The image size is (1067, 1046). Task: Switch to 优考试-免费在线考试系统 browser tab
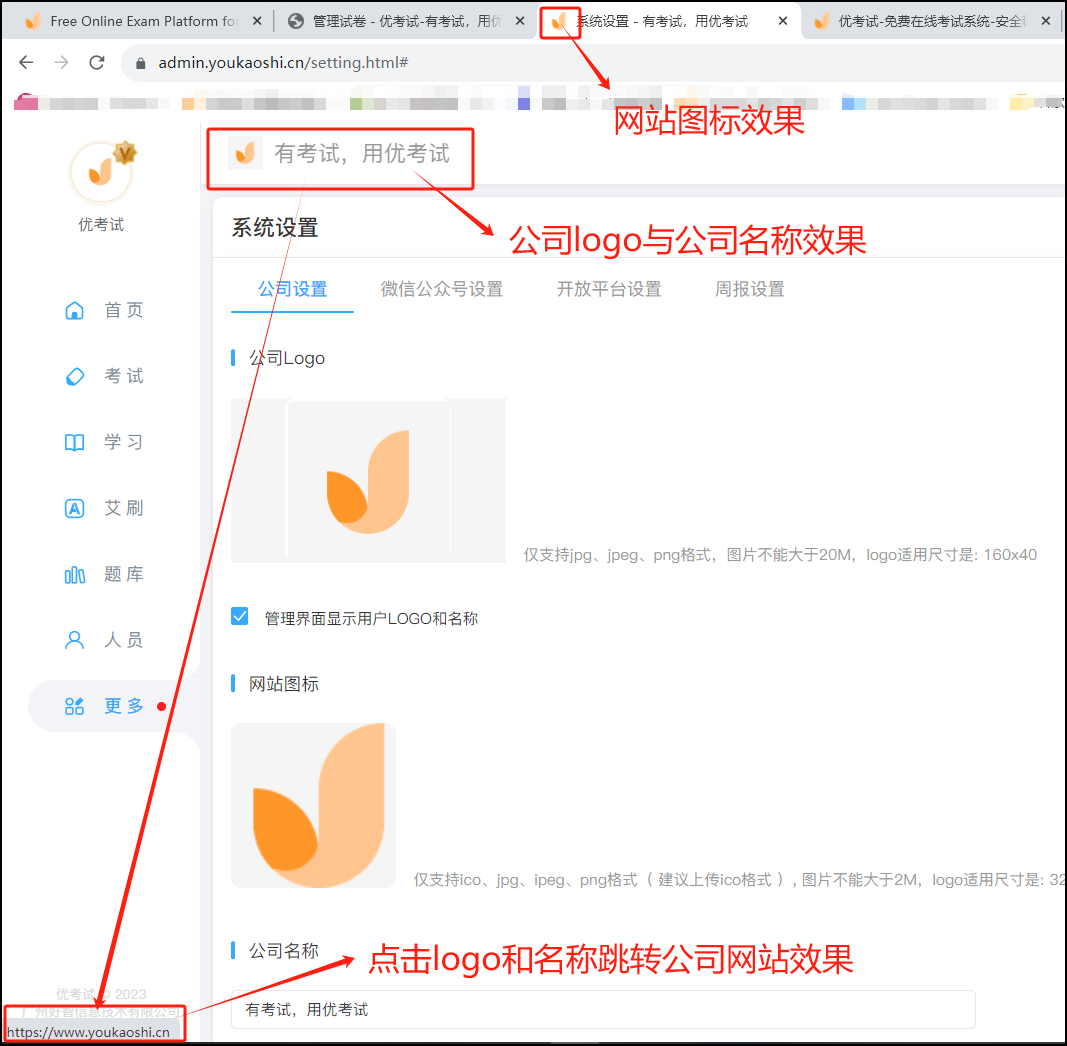932,21
